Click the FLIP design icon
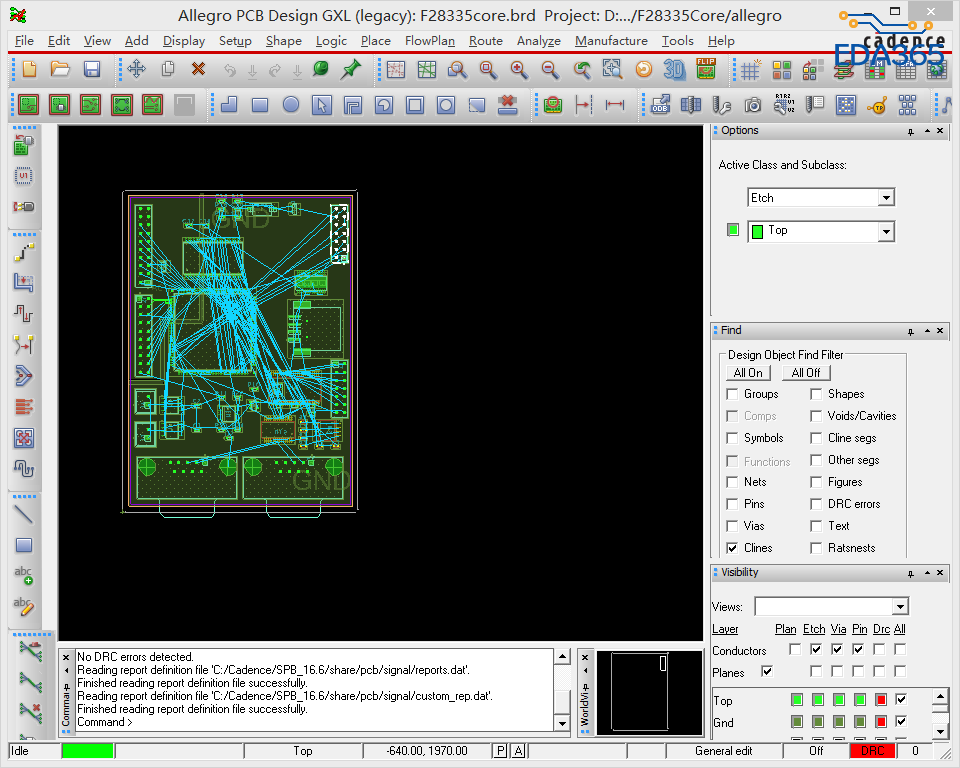The height and width of the screenshot is (768, 960). pyautogui.click(x=706, y=69)
